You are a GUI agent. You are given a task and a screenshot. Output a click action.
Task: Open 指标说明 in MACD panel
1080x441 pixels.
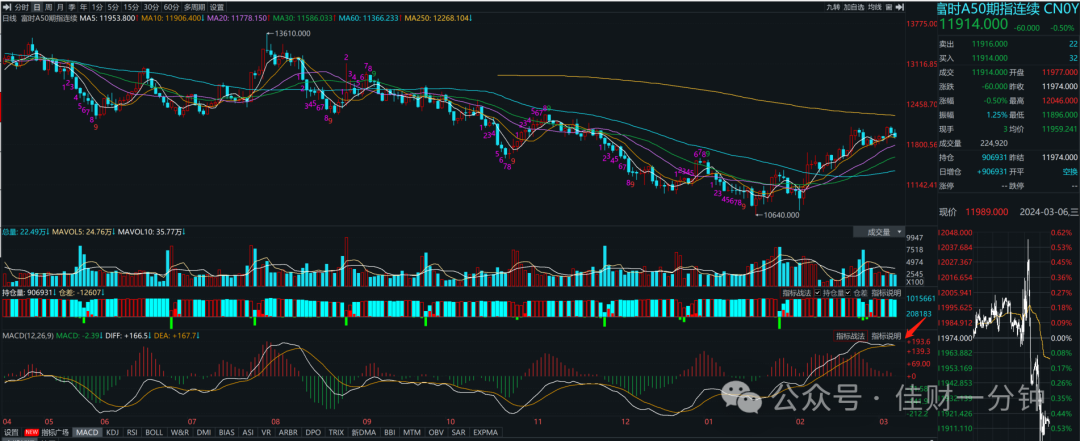tap(886, 336)
